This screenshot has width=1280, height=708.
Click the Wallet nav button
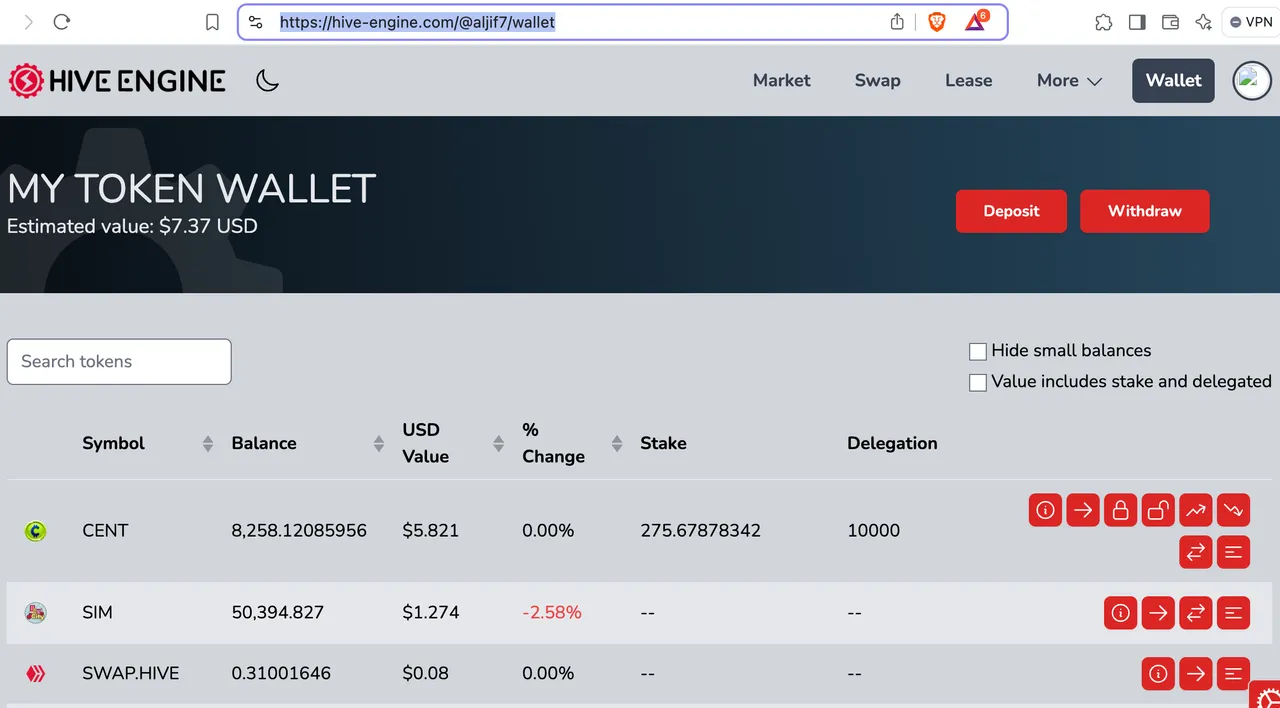(x=1173, y=81)
